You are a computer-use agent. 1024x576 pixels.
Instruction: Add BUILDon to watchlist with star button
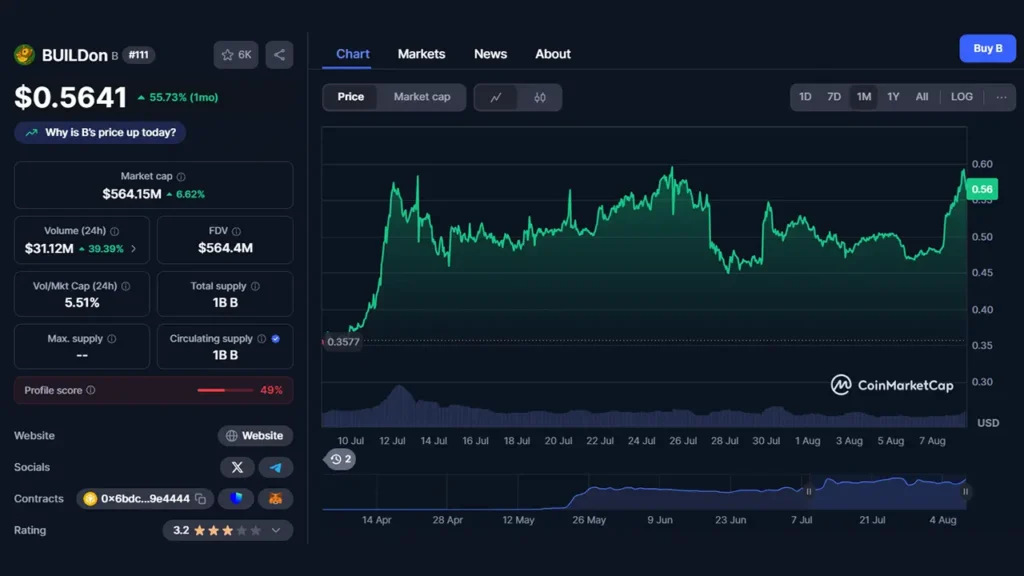[x=236, y=55]
